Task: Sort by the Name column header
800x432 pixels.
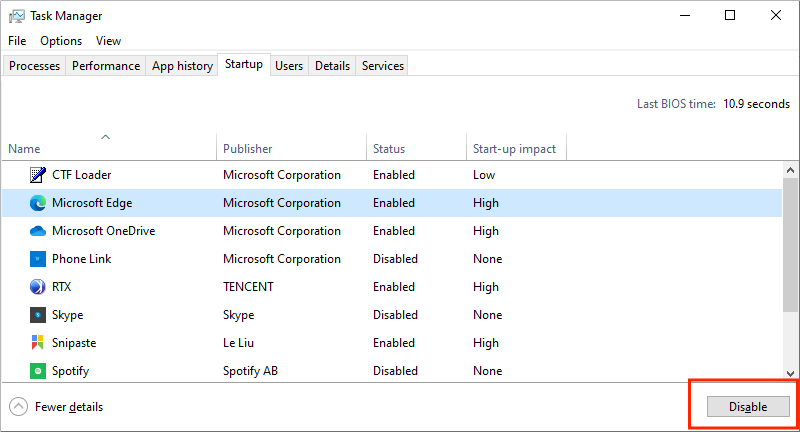Action: pos(109,147)
